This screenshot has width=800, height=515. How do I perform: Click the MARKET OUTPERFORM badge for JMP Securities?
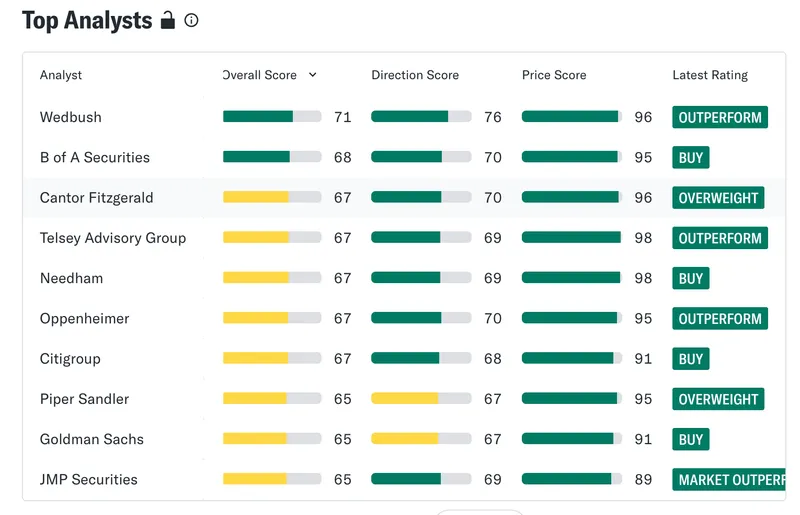tap(729, 479)
